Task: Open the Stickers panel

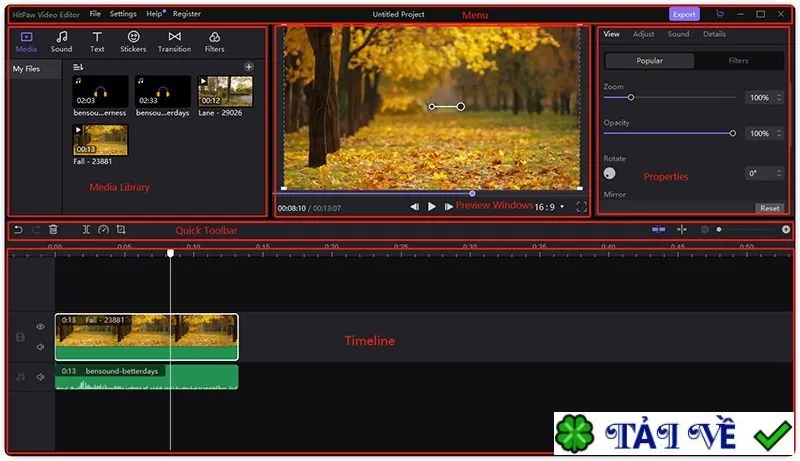Action: [133, 41]
